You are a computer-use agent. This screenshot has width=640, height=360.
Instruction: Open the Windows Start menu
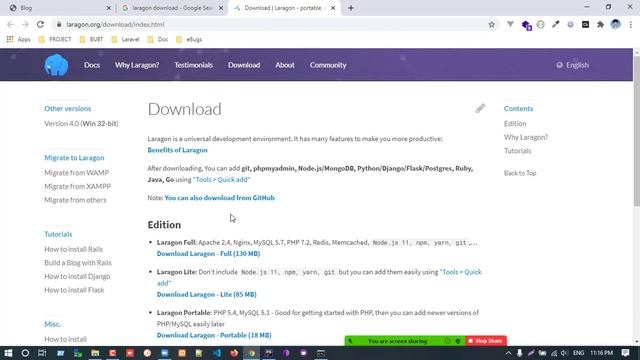click(x=8, y=353)
